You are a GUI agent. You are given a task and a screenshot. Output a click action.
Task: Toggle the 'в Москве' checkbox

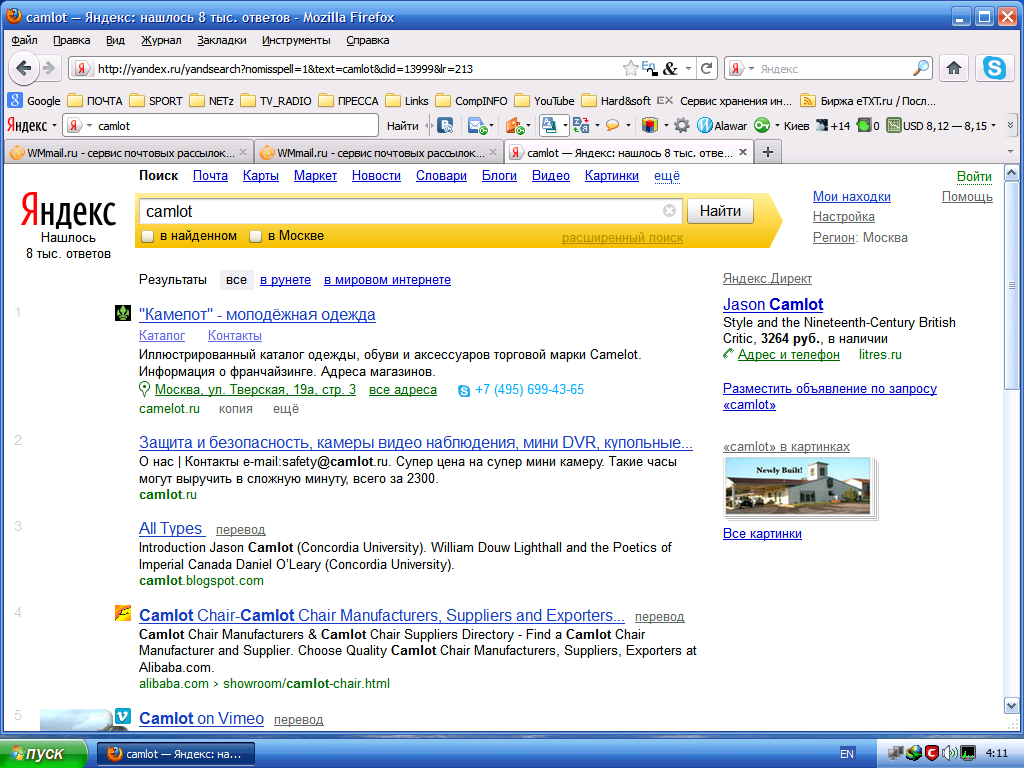(x=256, y=236)
